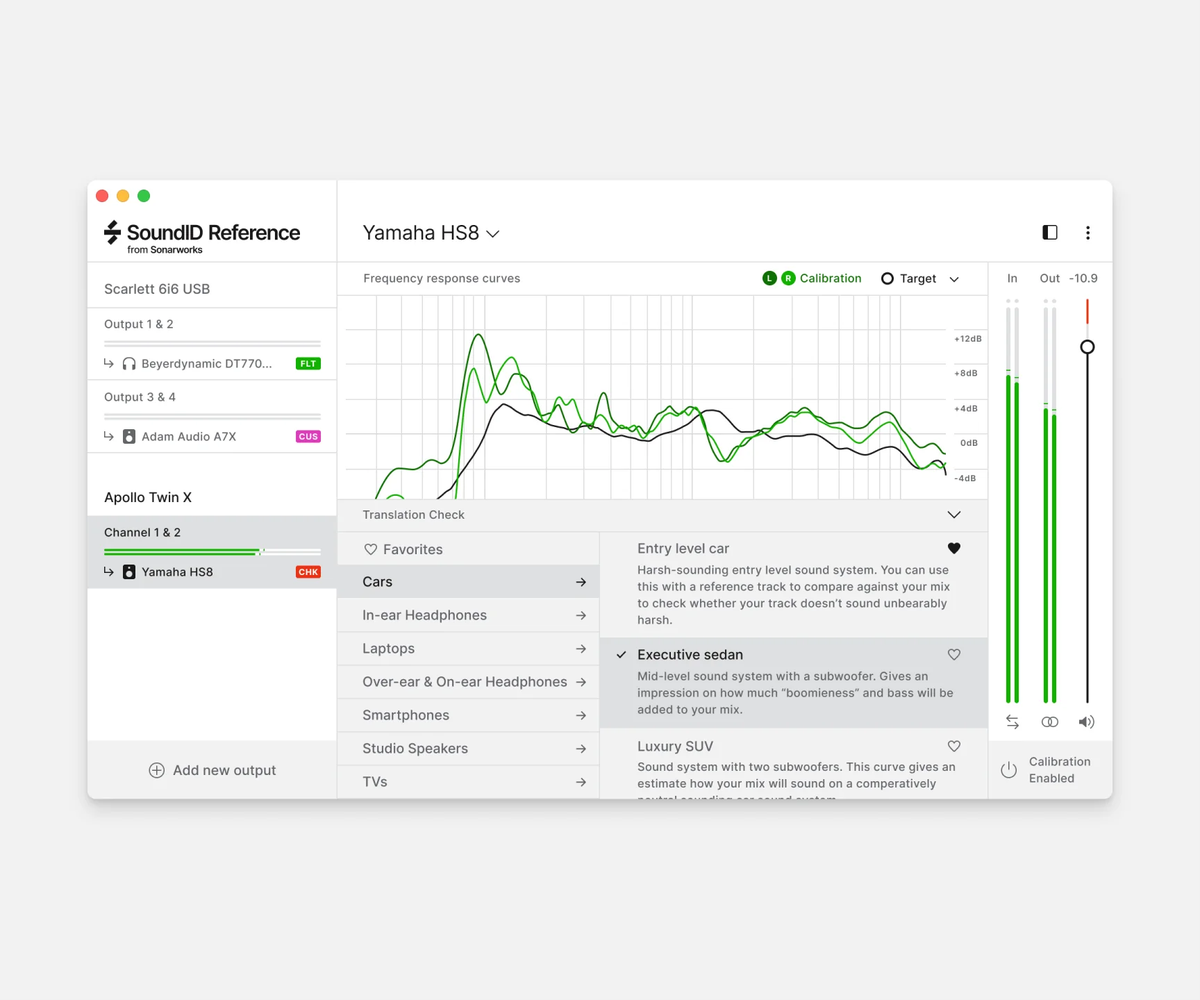Click the mono listening overlapping circles icon
Screen dimensions: 1200x1000
coord(1049,722)
